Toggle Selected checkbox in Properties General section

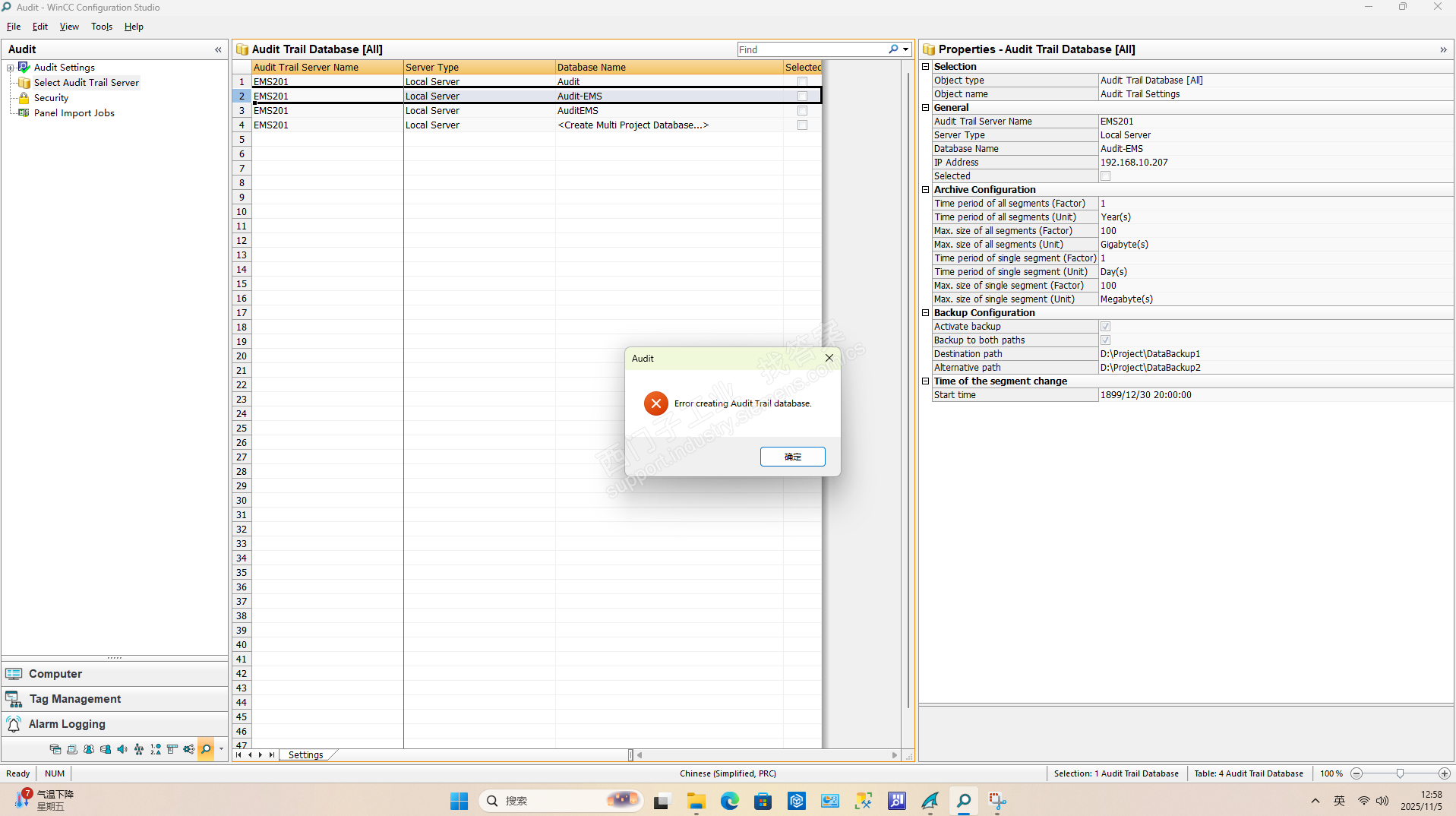tap(1106, 176)
